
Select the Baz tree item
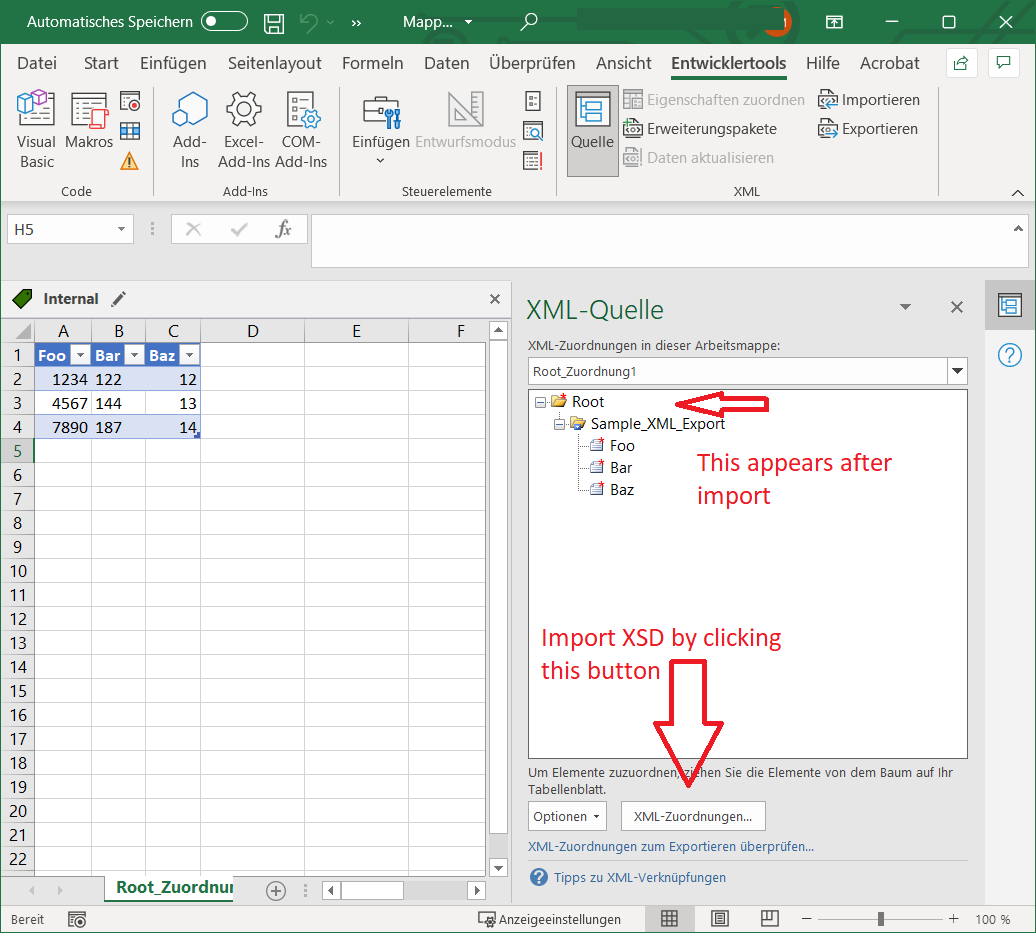pyautogui.click(x=621, y=489)
